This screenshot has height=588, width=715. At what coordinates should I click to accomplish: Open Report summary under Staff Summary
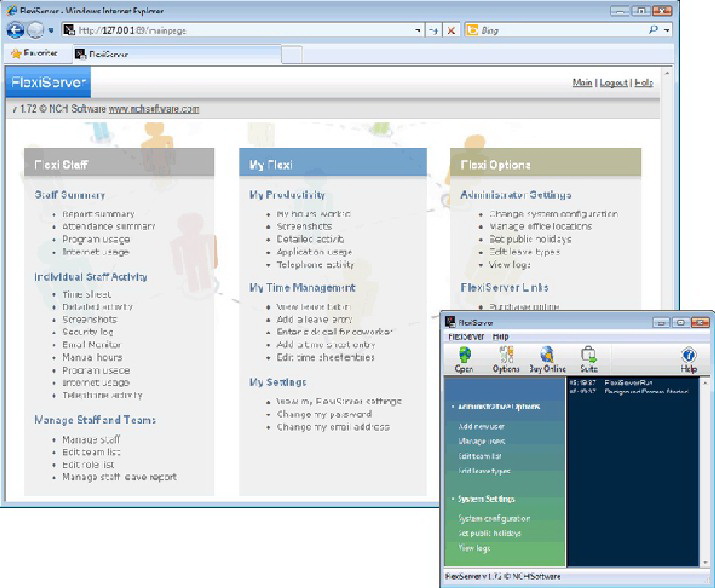click(98, 214)
